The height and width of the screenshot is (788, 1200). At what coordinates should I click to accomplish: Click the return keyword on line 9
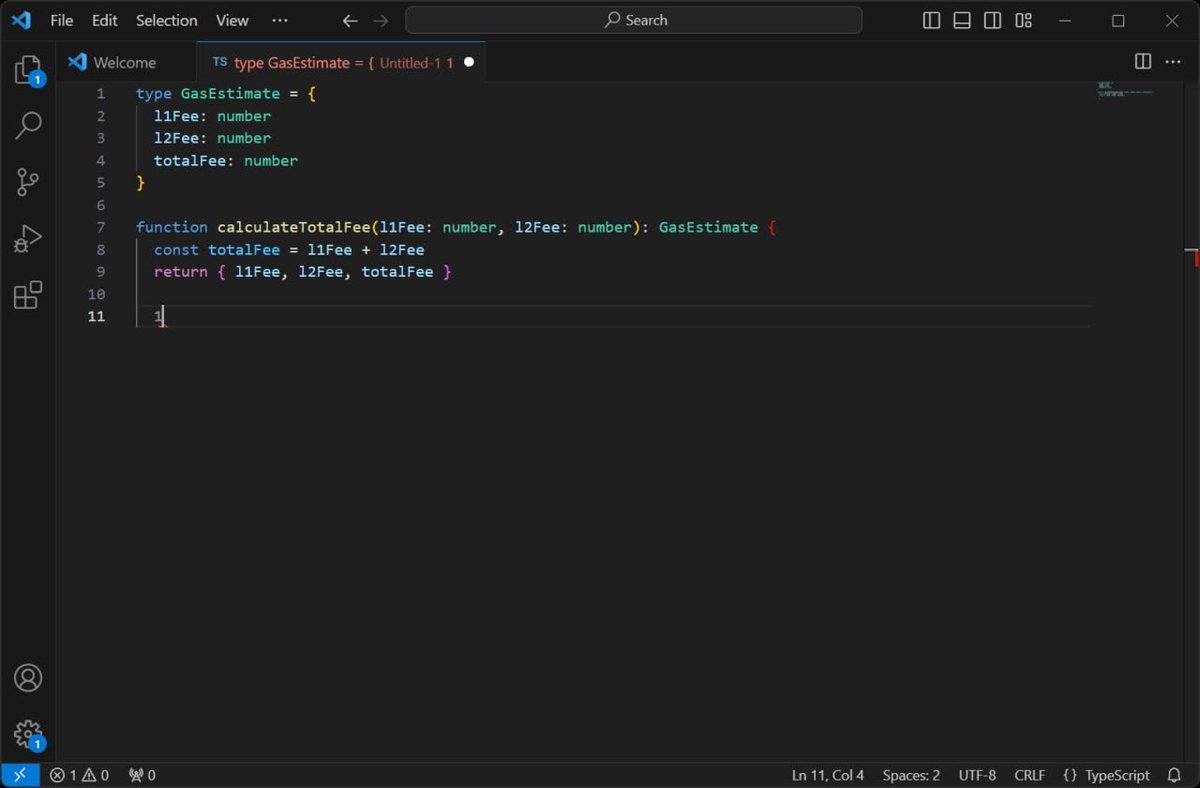(180, 272)
